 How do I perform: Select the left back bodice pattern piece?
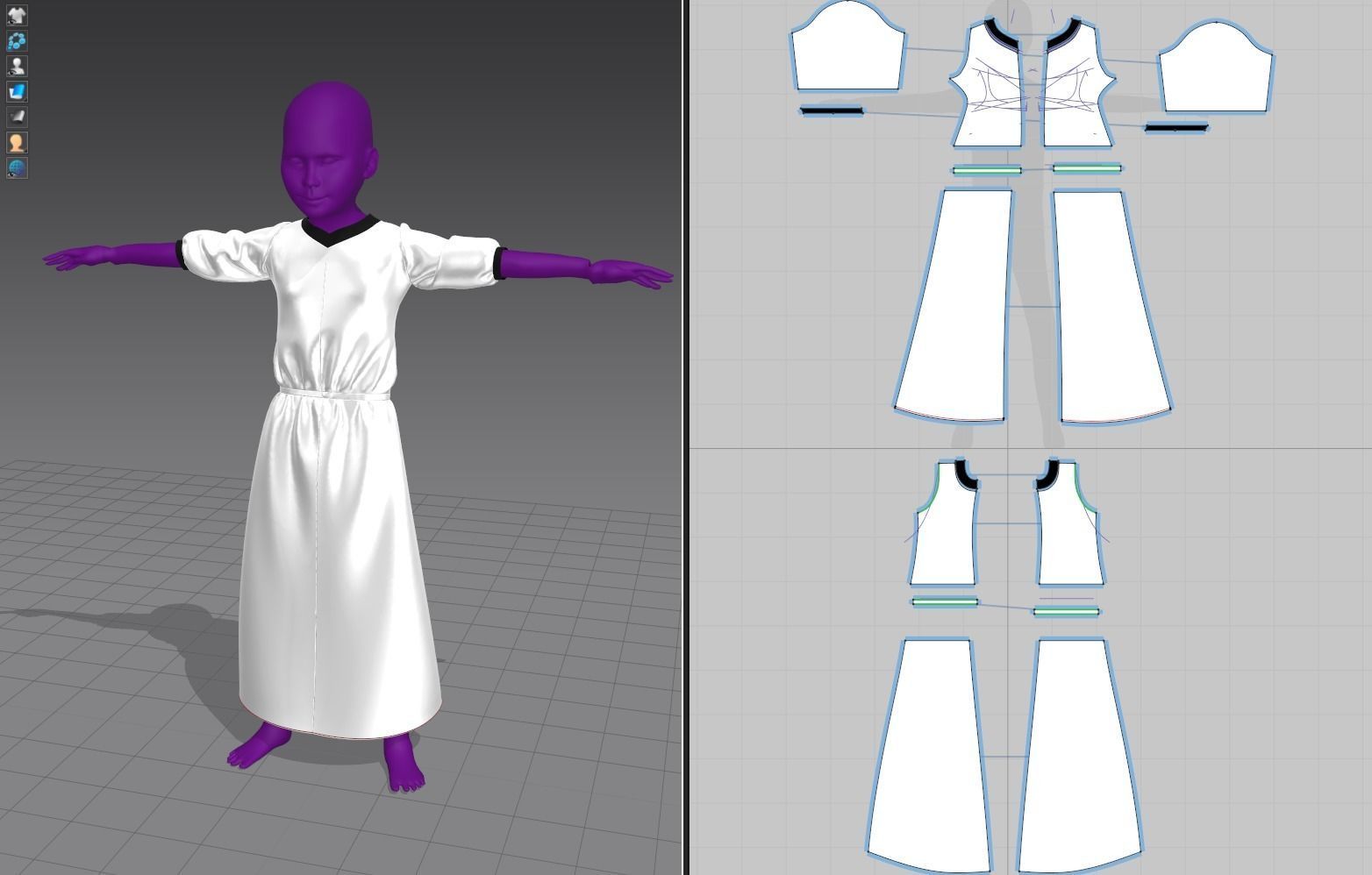pos(944,523)
